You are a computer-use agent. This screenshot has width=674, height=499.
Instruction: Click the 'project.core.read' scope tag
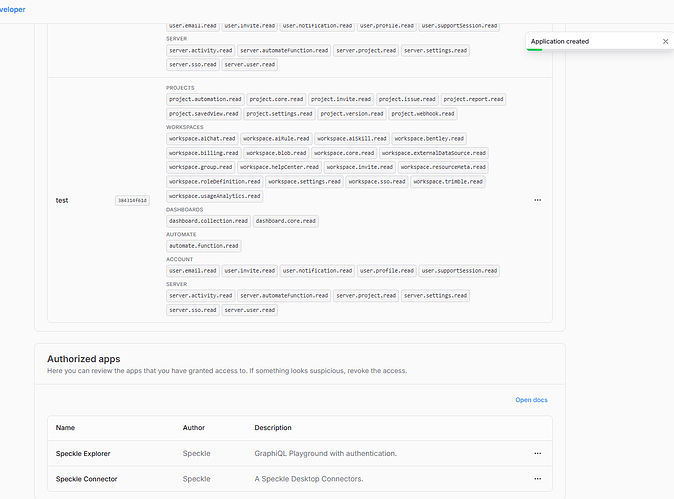(x=276, y=99)
